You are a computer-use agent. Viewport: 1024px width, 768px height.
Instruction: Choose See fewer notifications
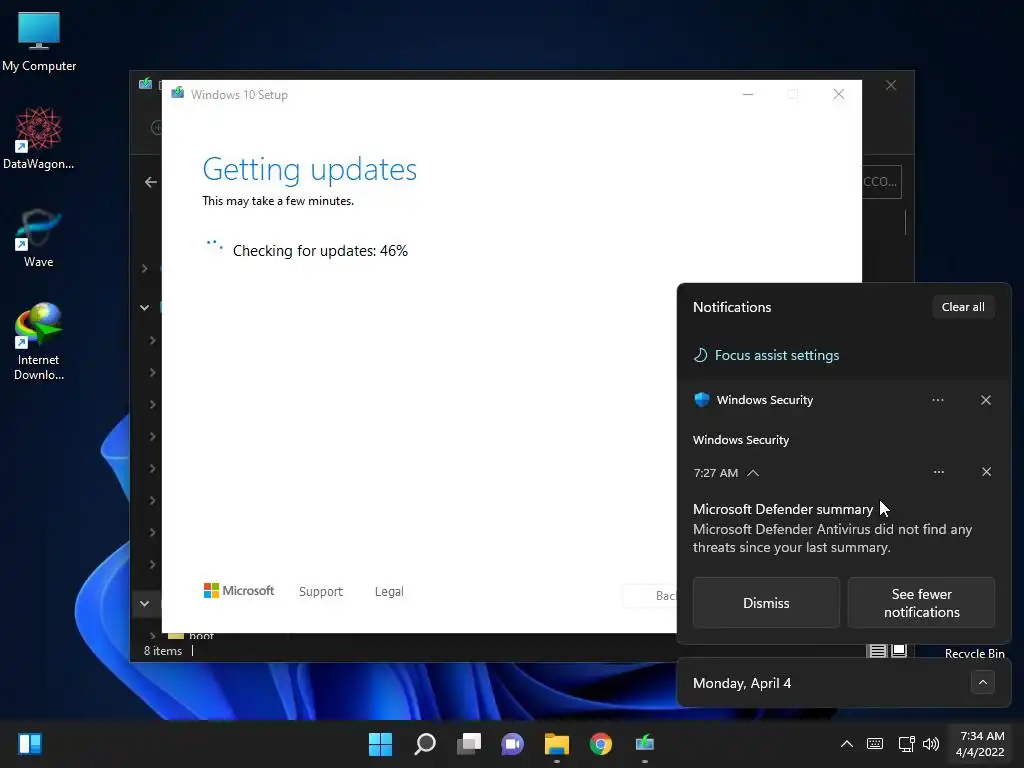pos(921,603)
